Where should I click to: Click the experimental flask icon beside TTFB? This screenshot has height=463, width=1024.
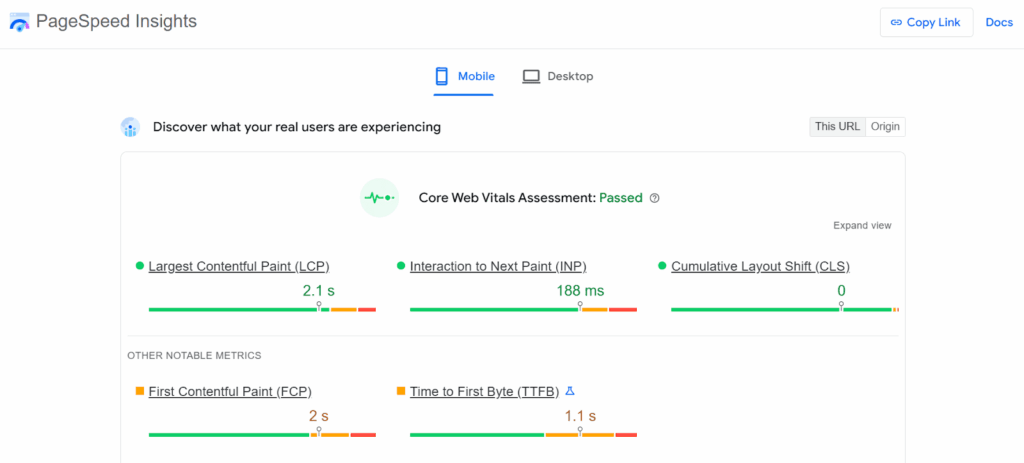[x=569, y=391]
